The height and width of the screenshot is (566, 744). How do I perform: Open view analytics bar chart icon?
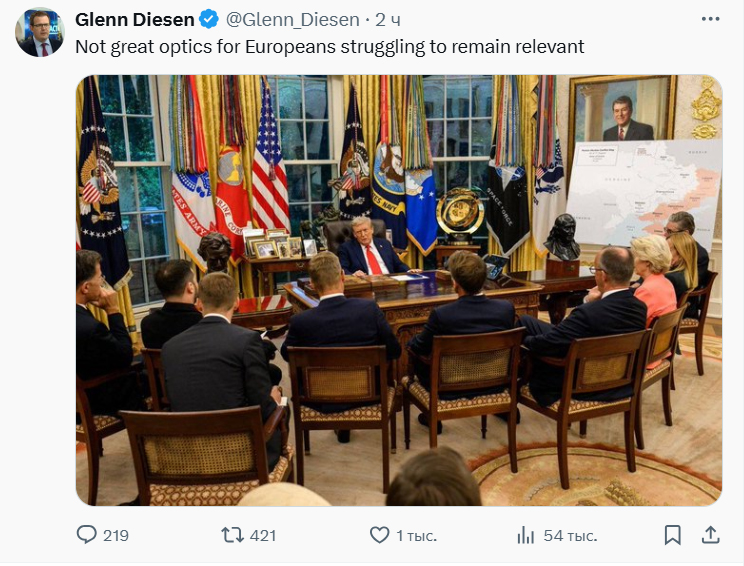(526, 535)
